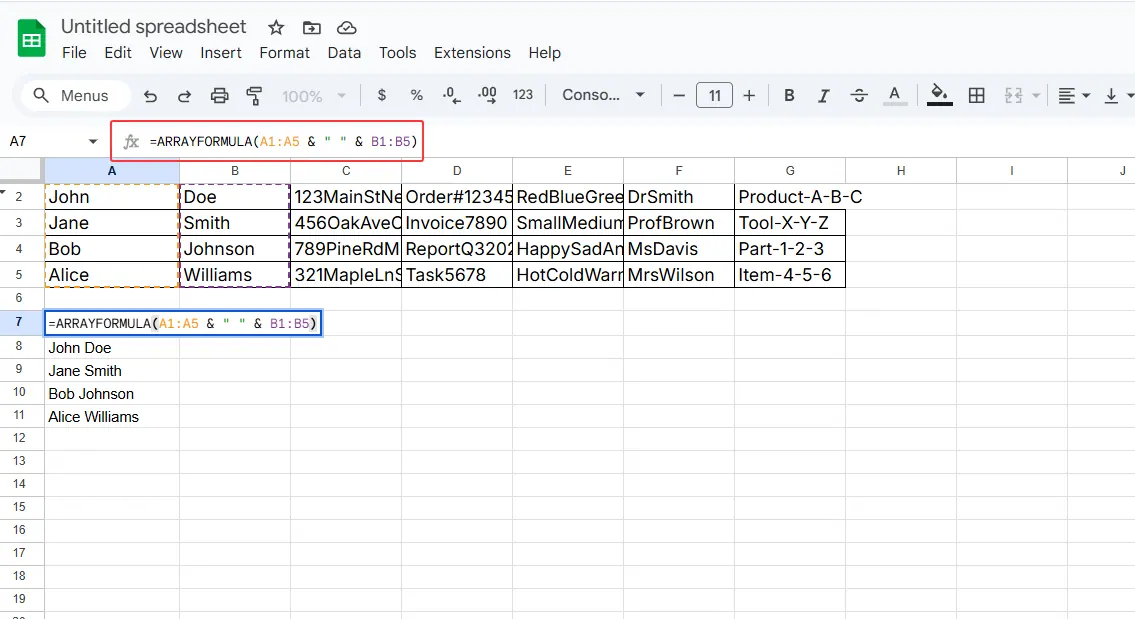1135x619 pixels.
Task: Print the spreadsheet using the printer icon
Action: (219, 96)
